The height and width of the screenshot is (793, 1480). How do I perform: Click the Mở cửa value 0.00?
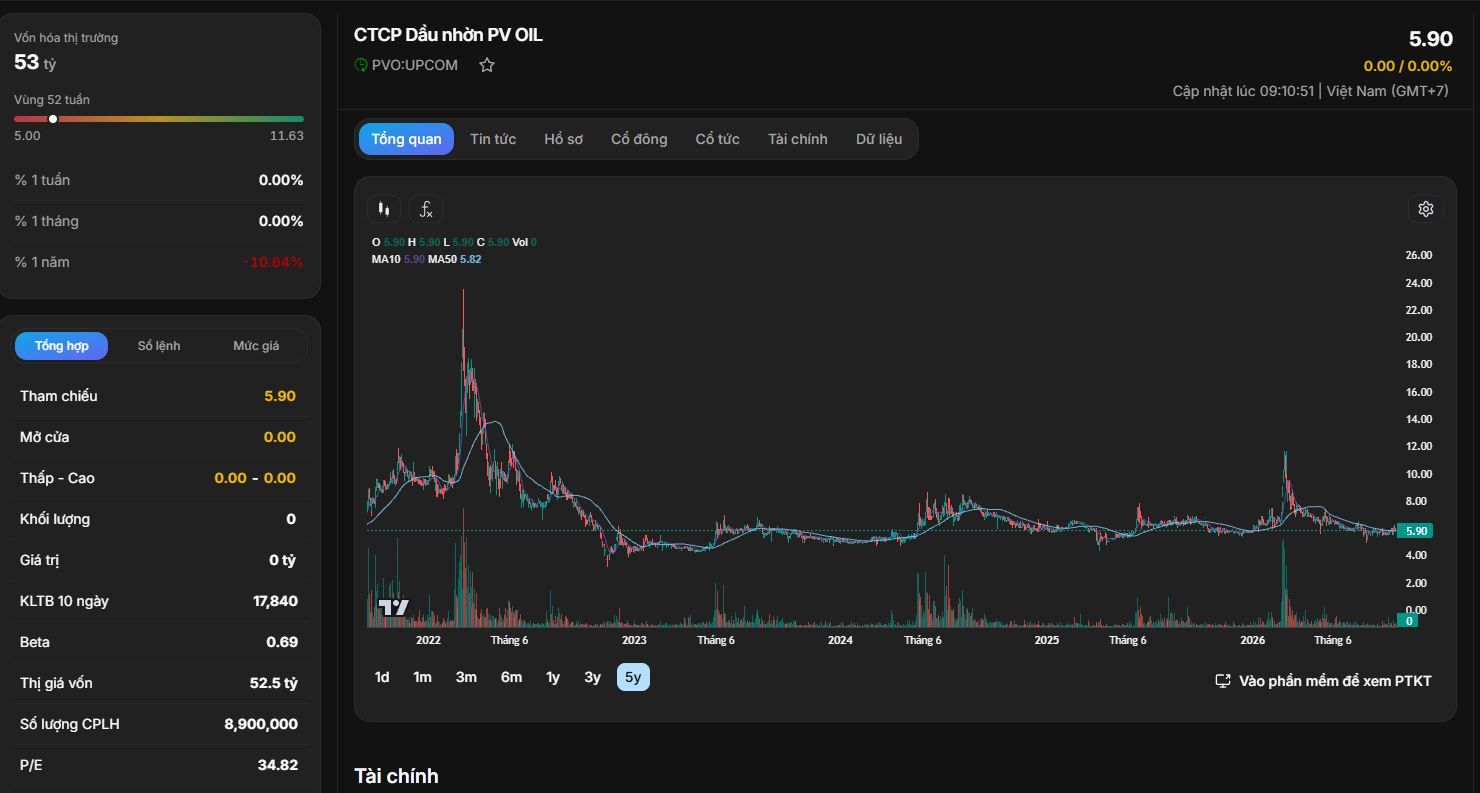point(280,437)
